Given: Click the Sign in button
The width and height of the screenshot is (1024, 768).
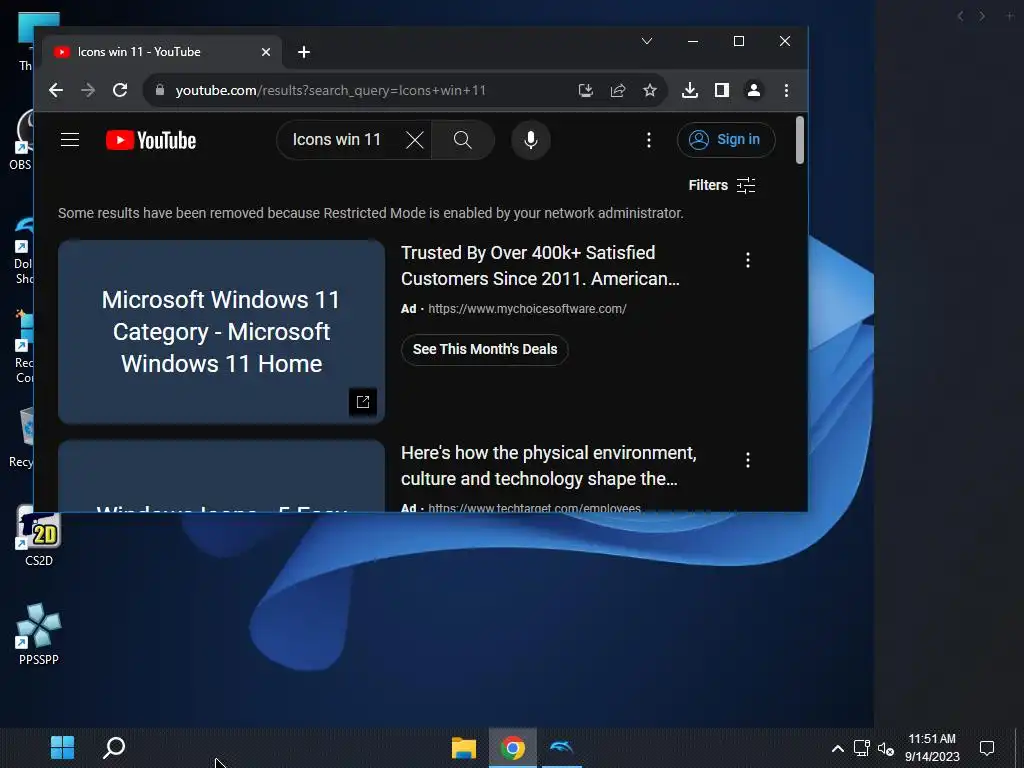Looking at the screenshot, I should pos(726,140).
